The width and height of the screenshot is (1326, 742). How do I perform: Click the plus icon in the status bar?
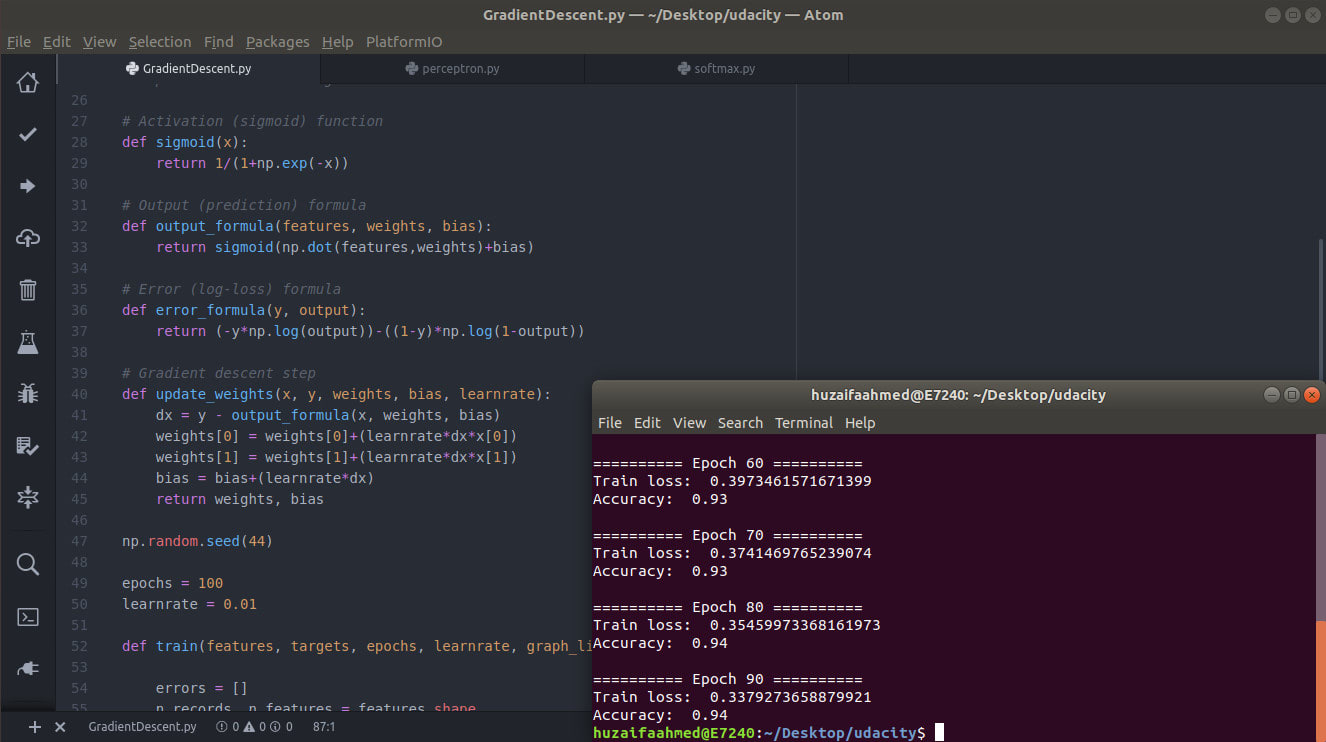click(35, 727)
